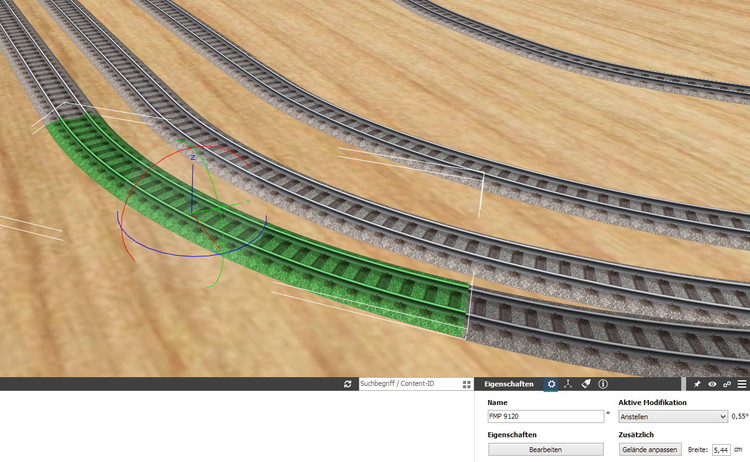The image size is (750, 462).
Task: Click the refresh catalog icon
Action: click(347, 384)
